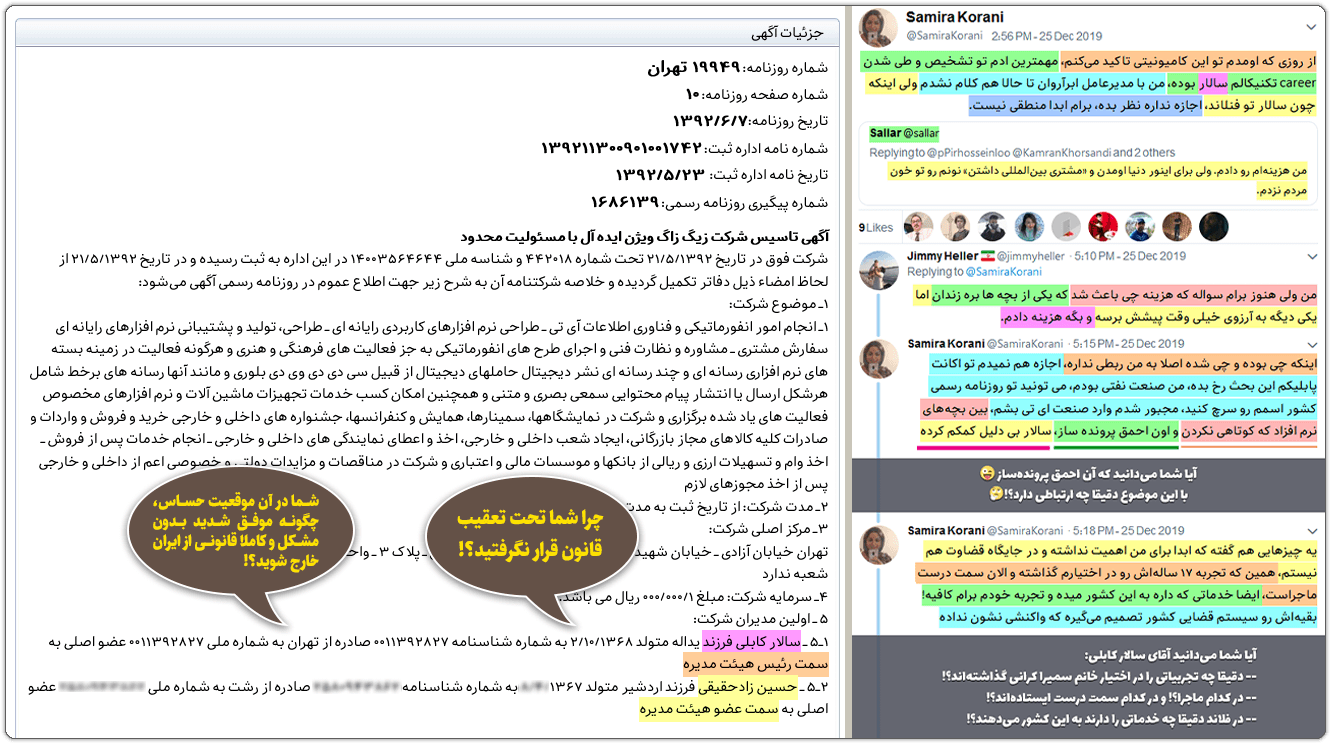Click the first liker avatar in the Likes row
1331x744 pixels.
coord(917,227)
